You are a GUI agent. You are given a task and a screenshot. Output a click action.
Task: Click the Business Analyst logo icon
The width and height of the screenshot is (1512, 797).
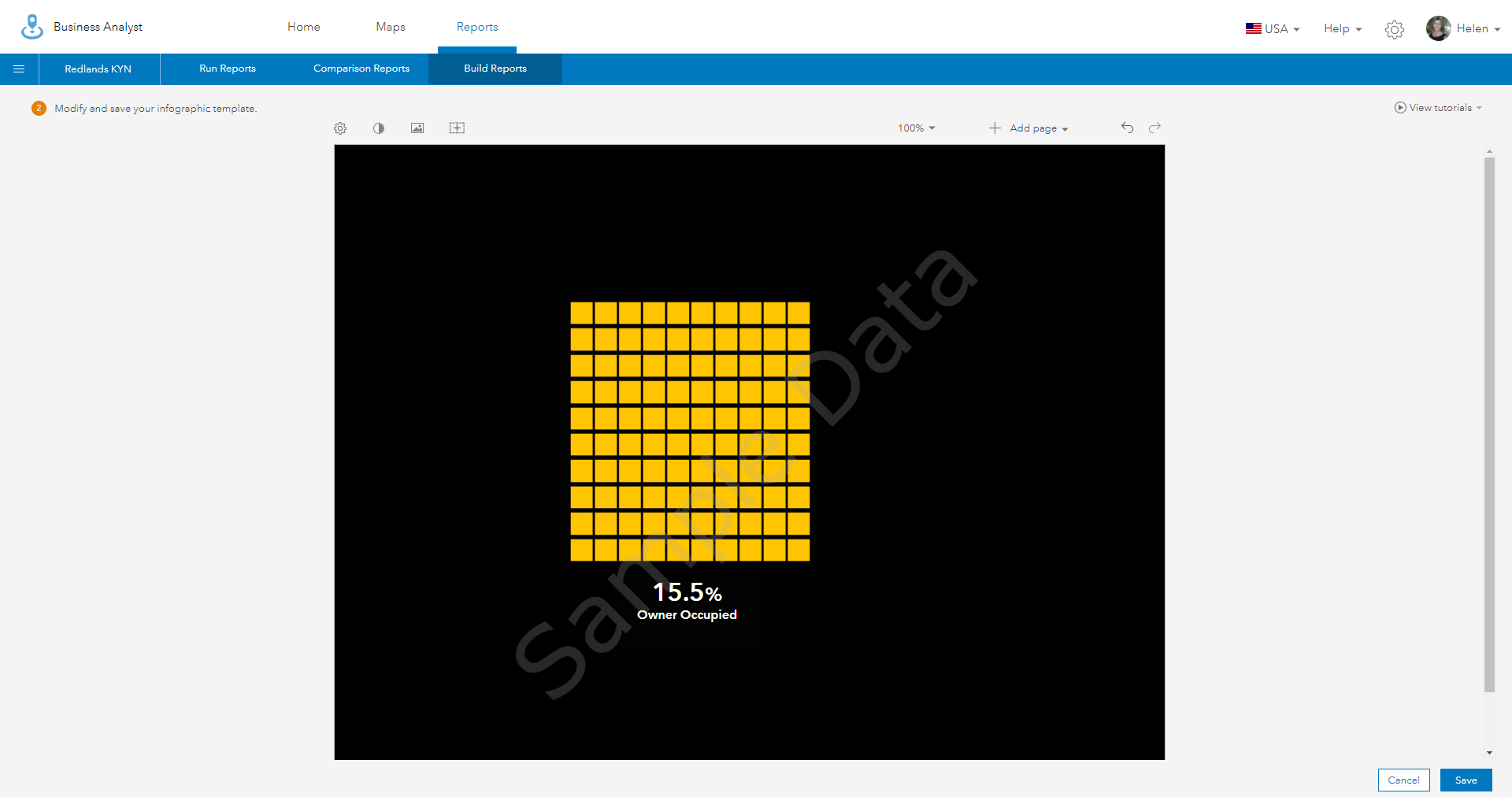[x=32, y=27]
